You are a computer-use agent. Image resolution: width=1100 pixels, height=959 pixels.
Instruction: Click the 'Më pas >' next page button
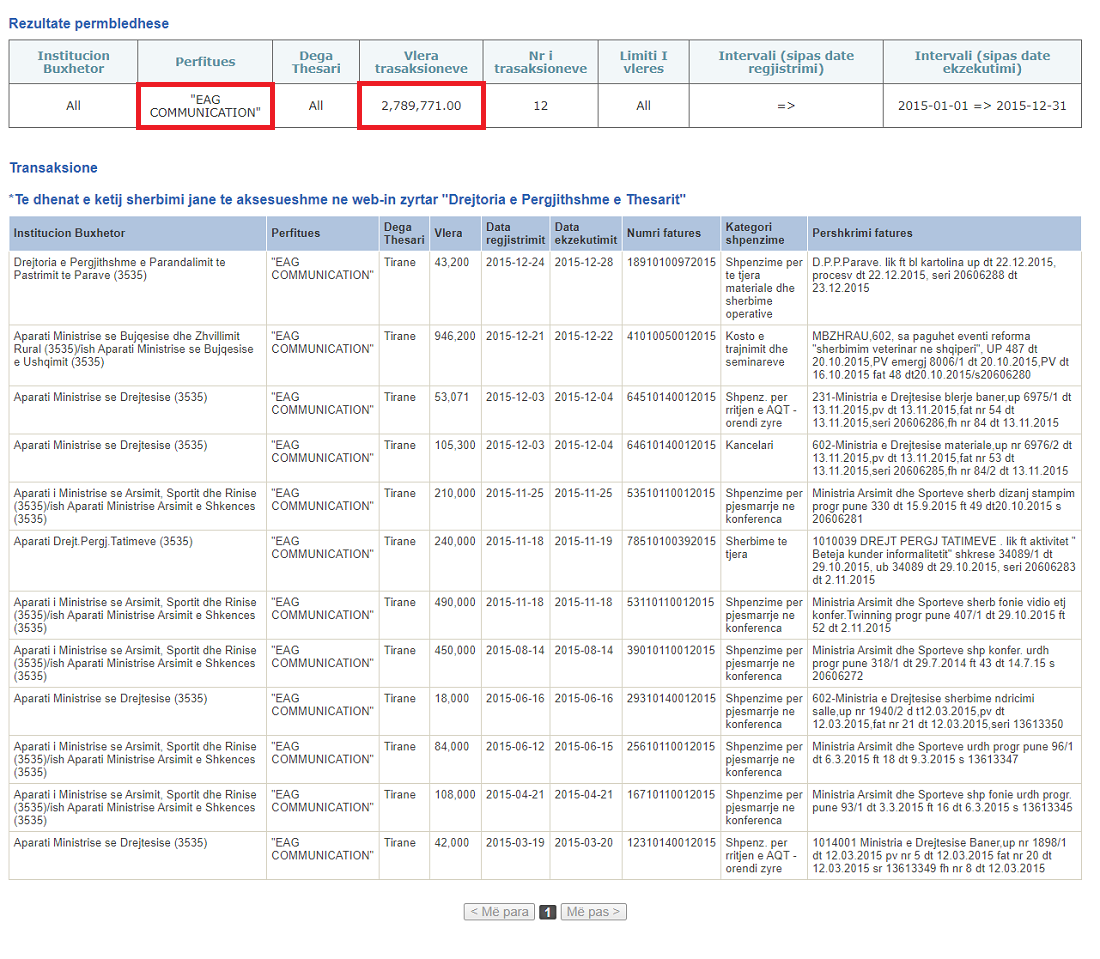point(593,912)
